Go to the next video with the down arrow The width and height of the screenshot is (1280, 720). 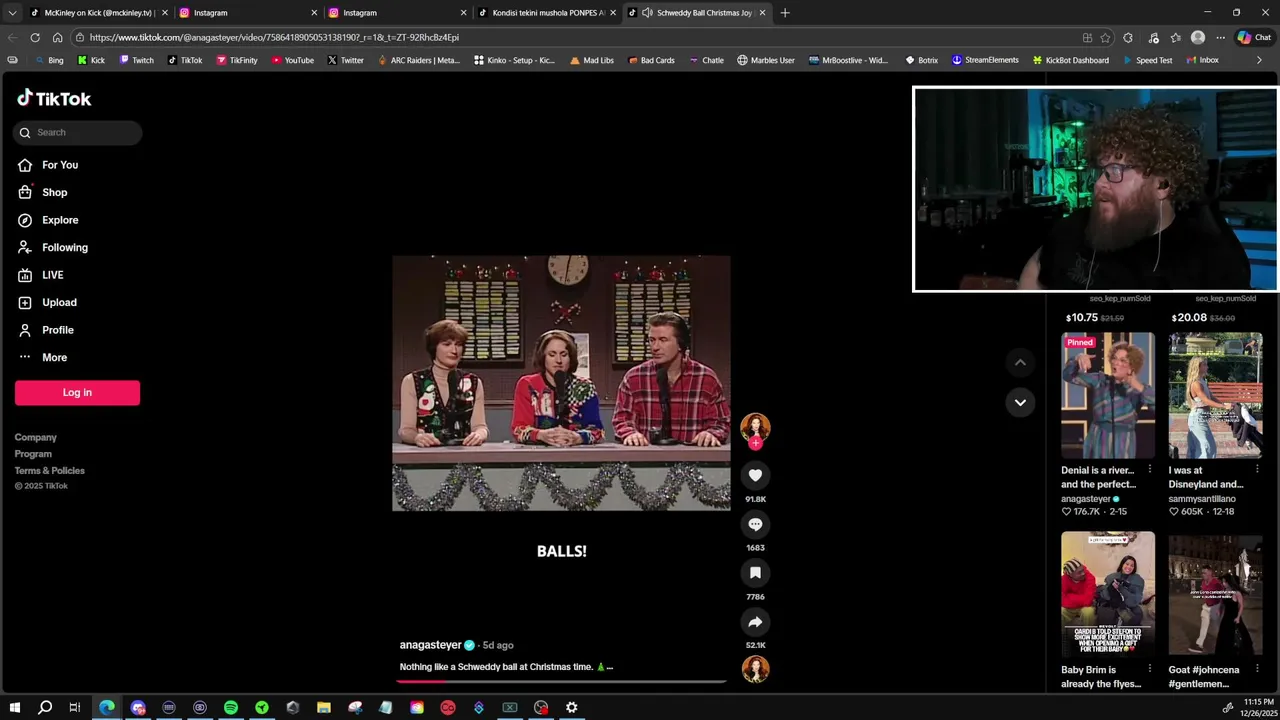coord(1020,402)
